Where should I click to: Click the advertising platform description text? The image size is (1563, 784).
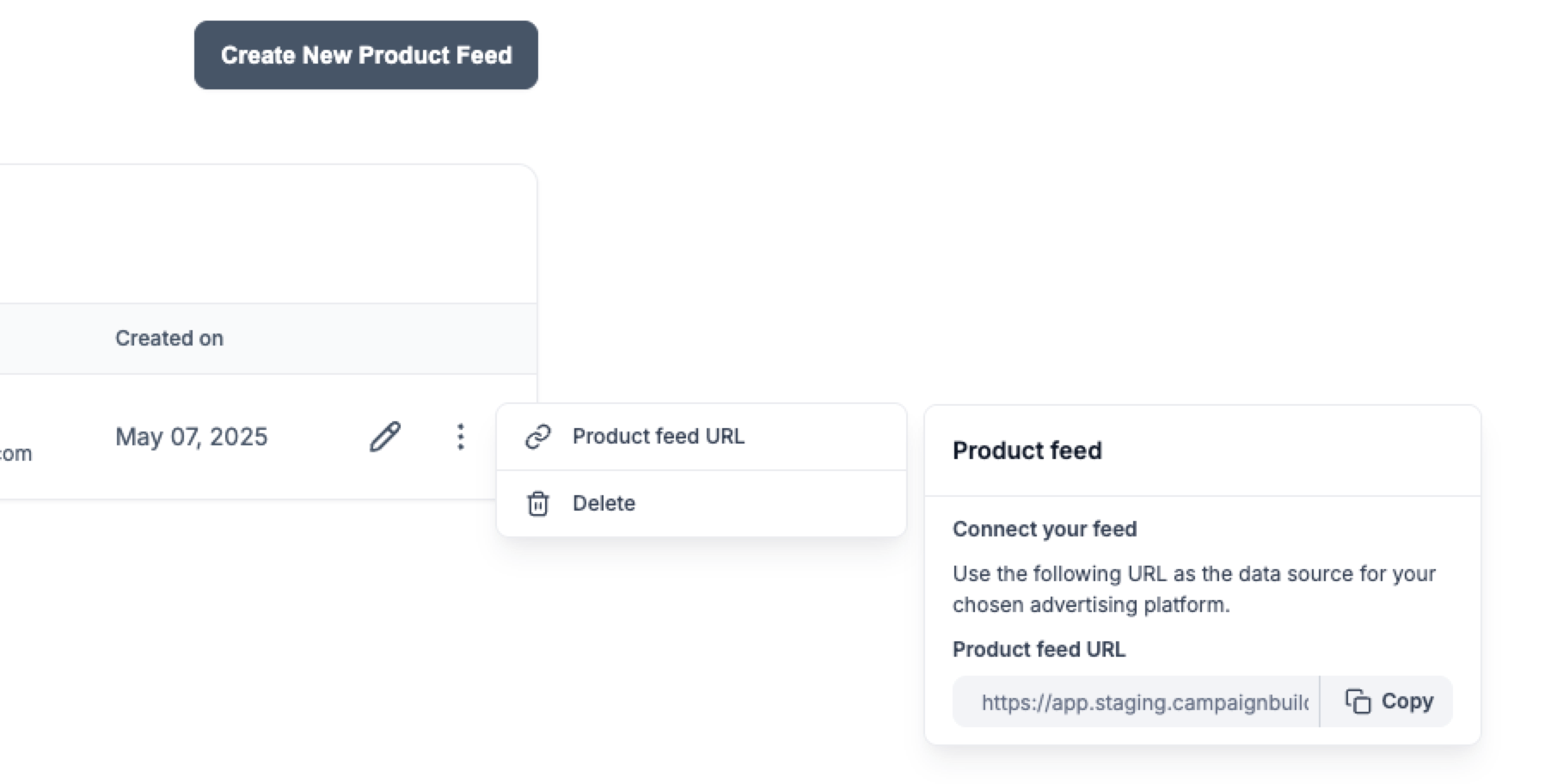click(x=1193, y=589)
